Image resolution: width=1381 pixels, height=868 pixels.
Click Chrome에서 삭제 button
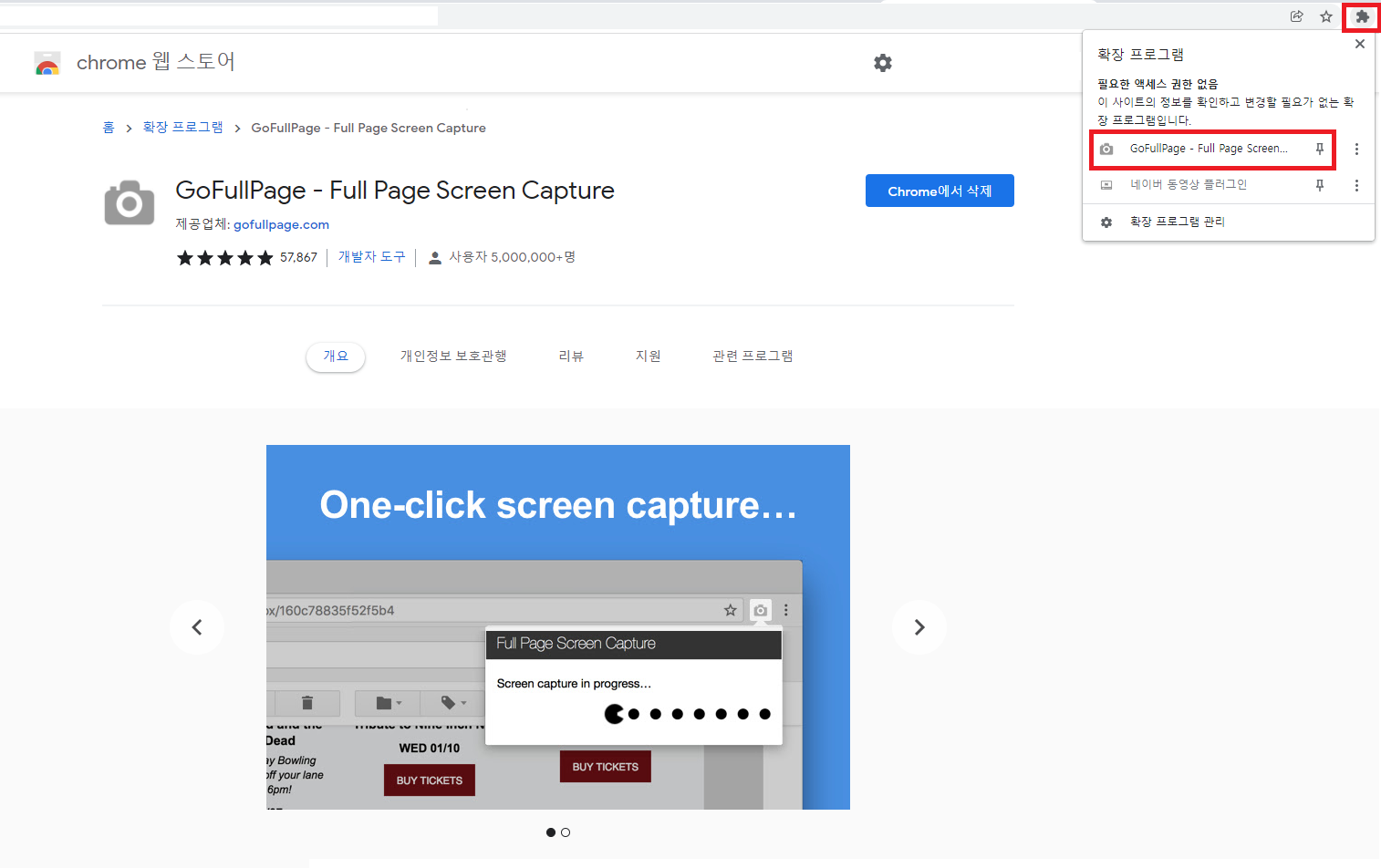coord(940,191)
